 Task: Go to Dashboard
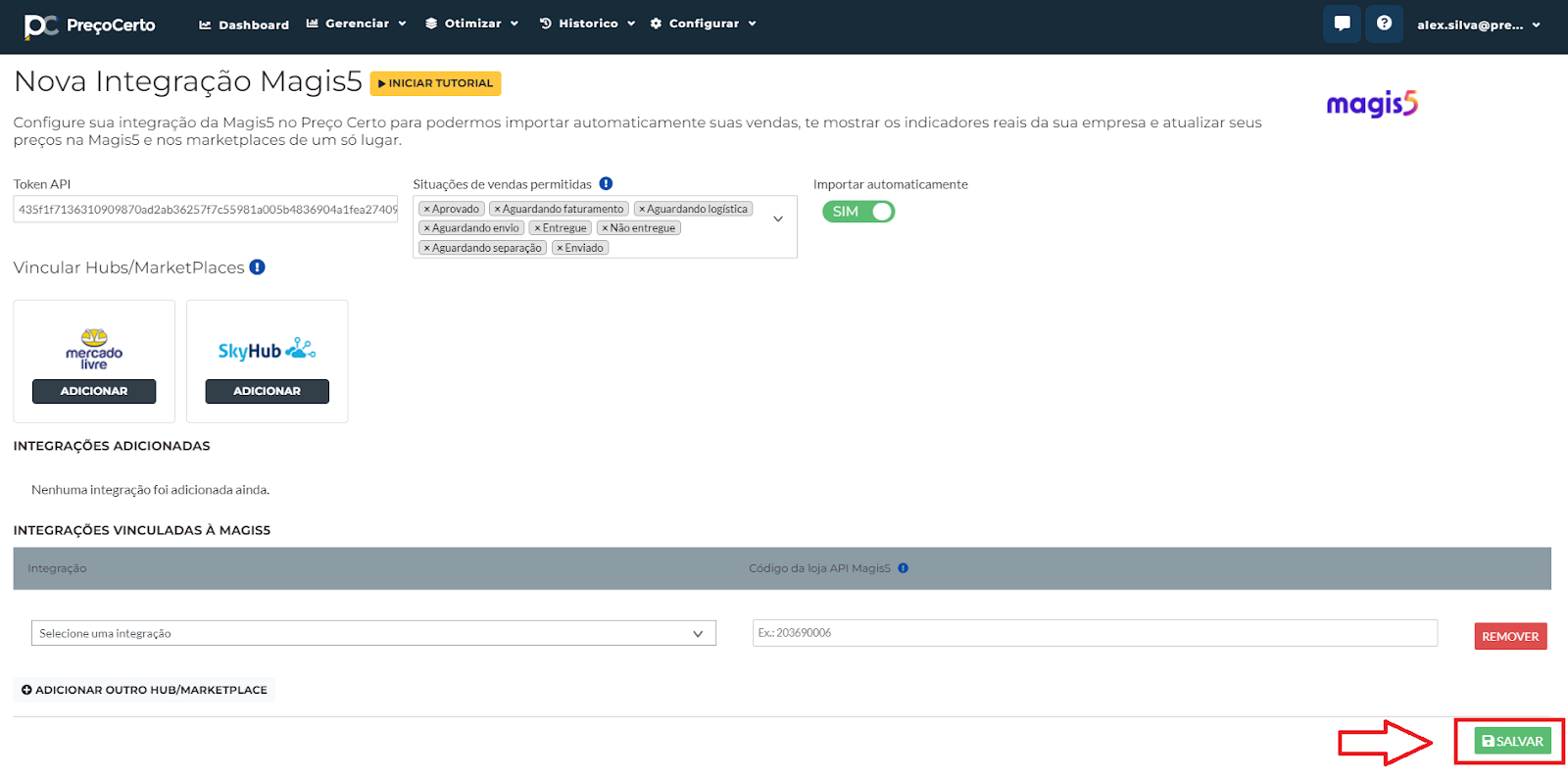244,24
